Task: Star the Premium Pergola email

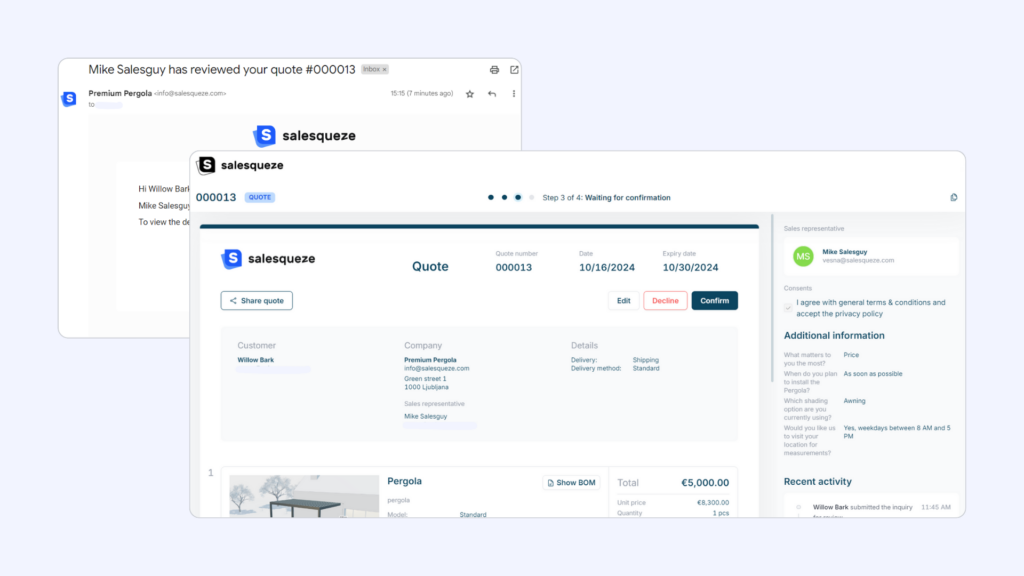Action: [x=470, y=94]
